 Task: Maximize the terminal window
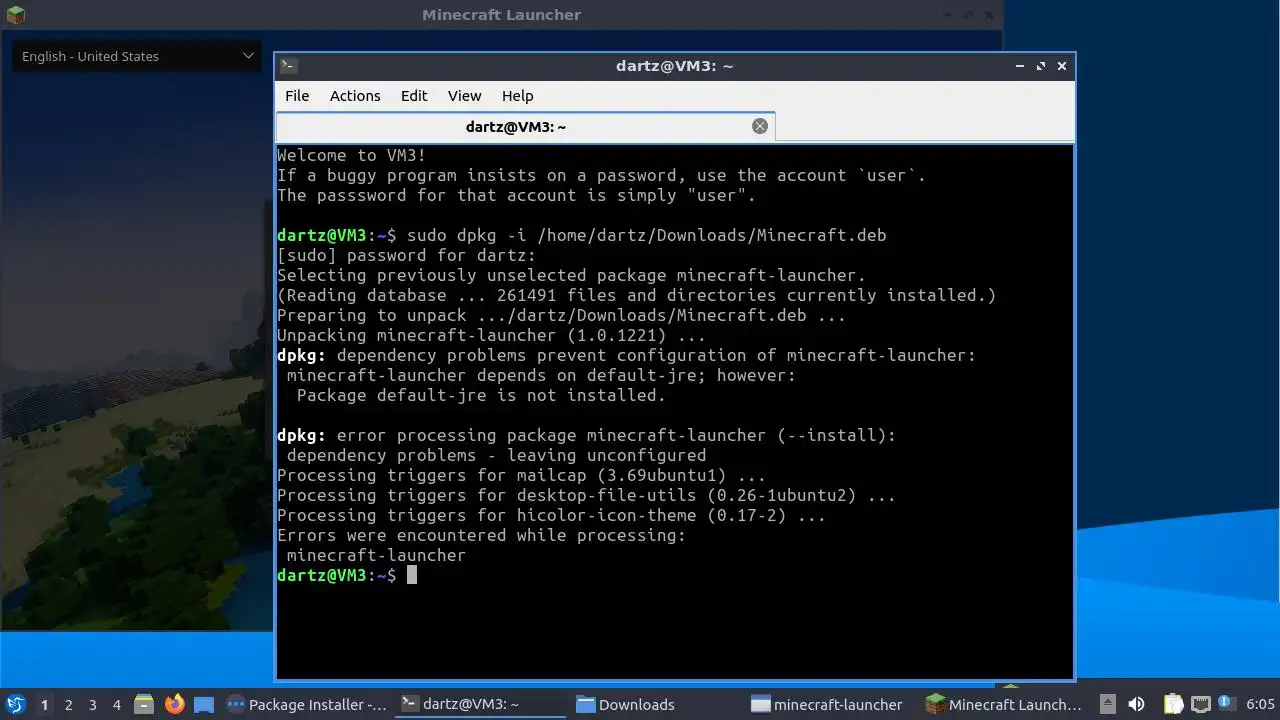1041,66
